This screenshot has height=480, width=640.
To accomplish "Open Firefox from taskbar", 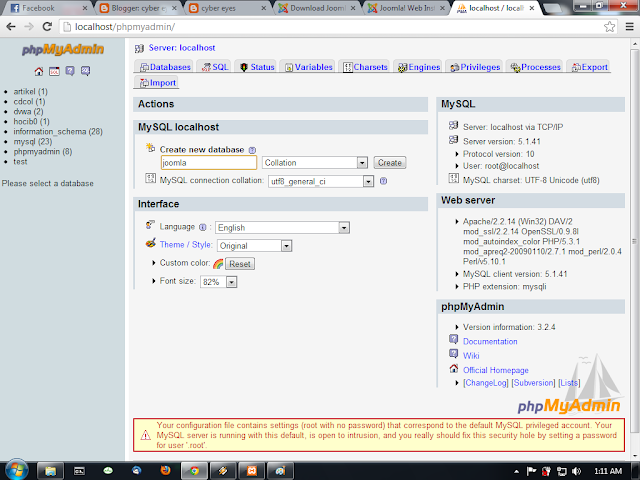I will (x=165, y=471).
